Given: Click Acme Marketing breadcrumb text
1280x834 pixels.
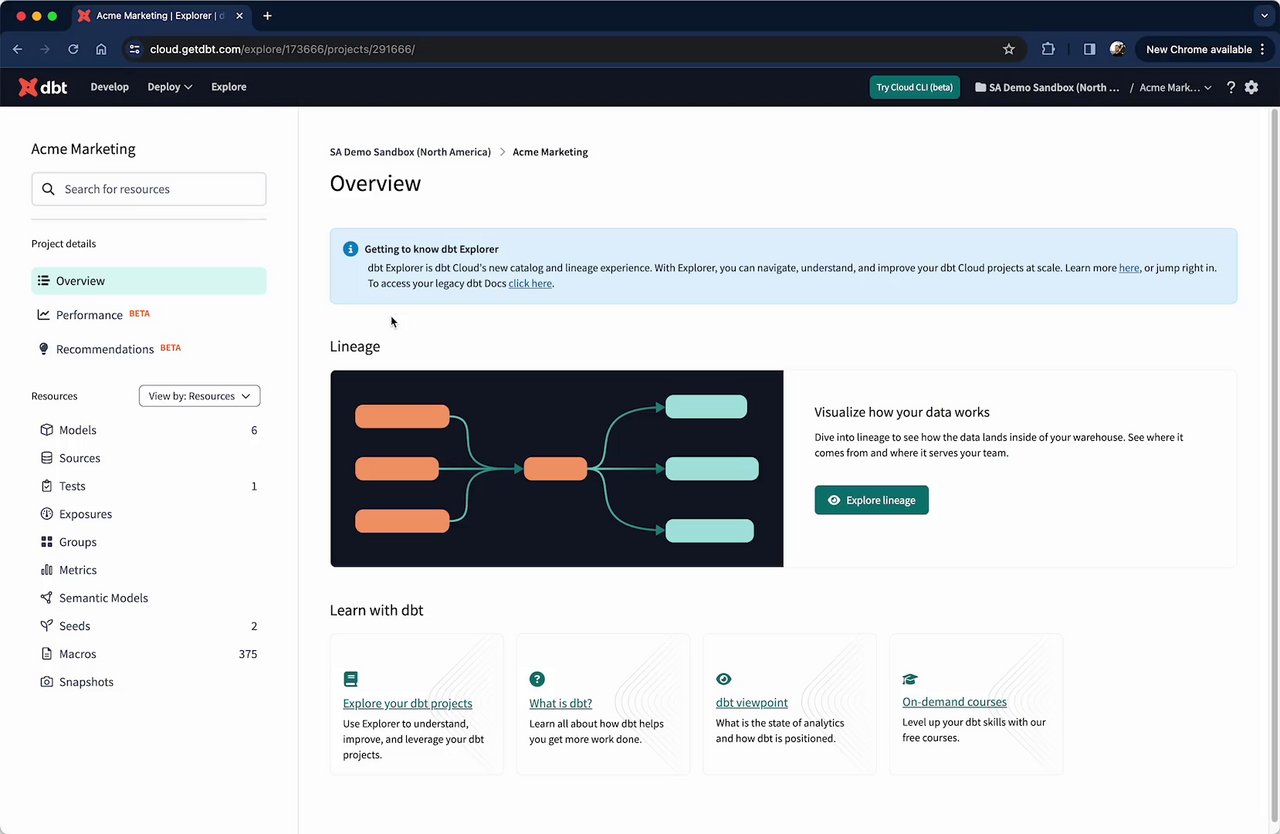Looking at the screenshot, I should click(550, 152).
